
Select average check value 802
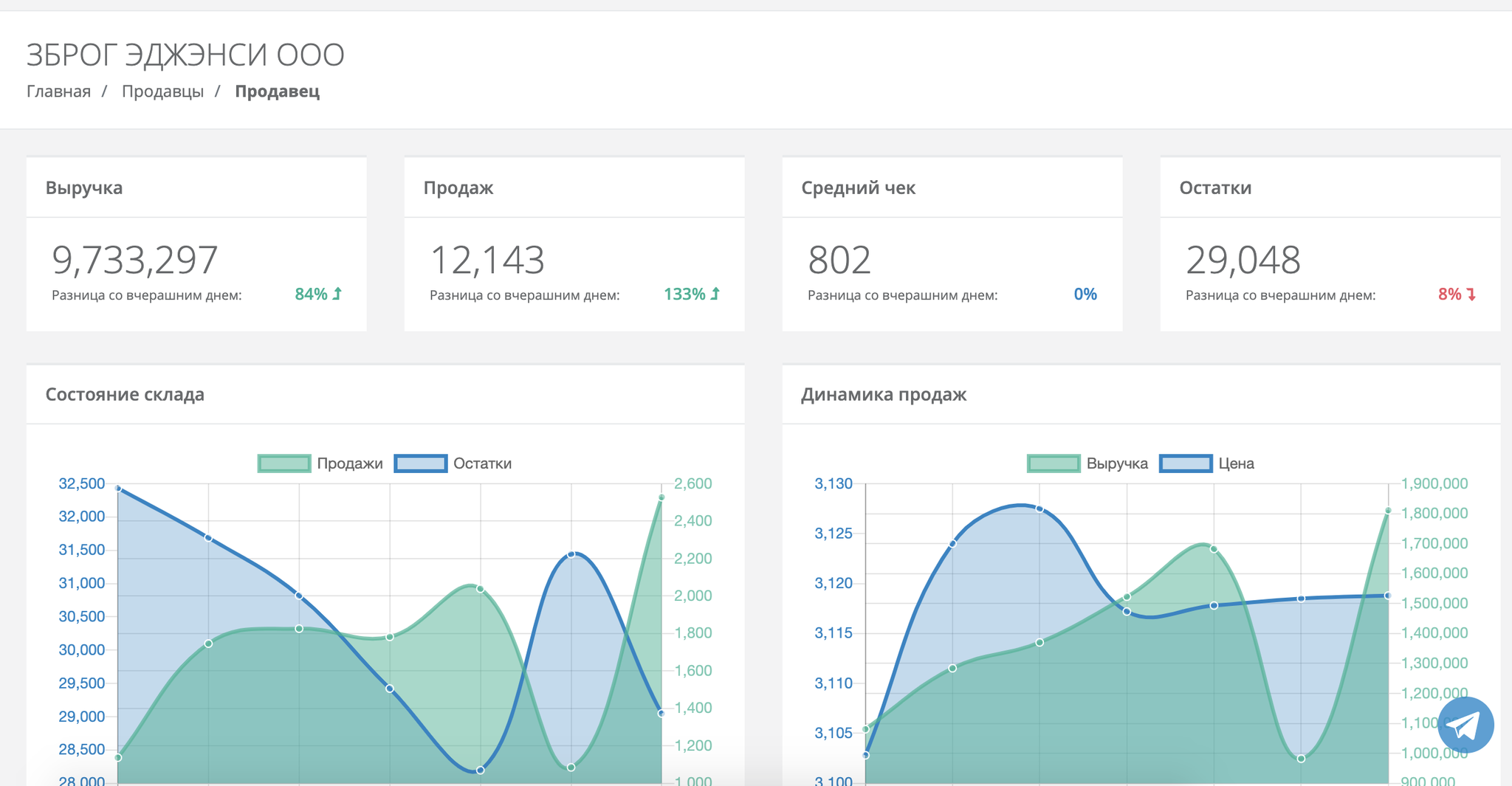point(839,260)
